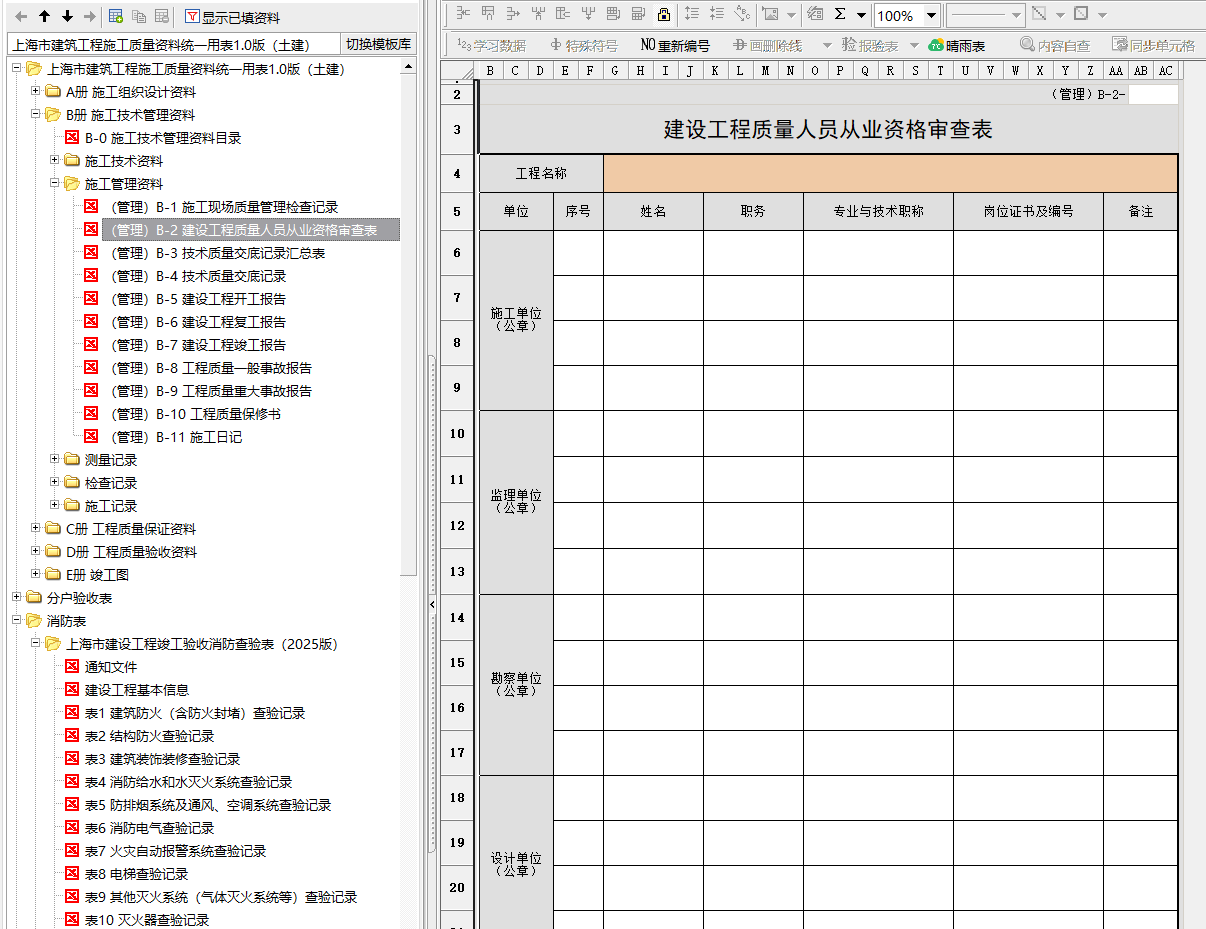Open the Σ formula dropdown arrow
This screenshot has height=929, width=1206.
tap(861, 15)
